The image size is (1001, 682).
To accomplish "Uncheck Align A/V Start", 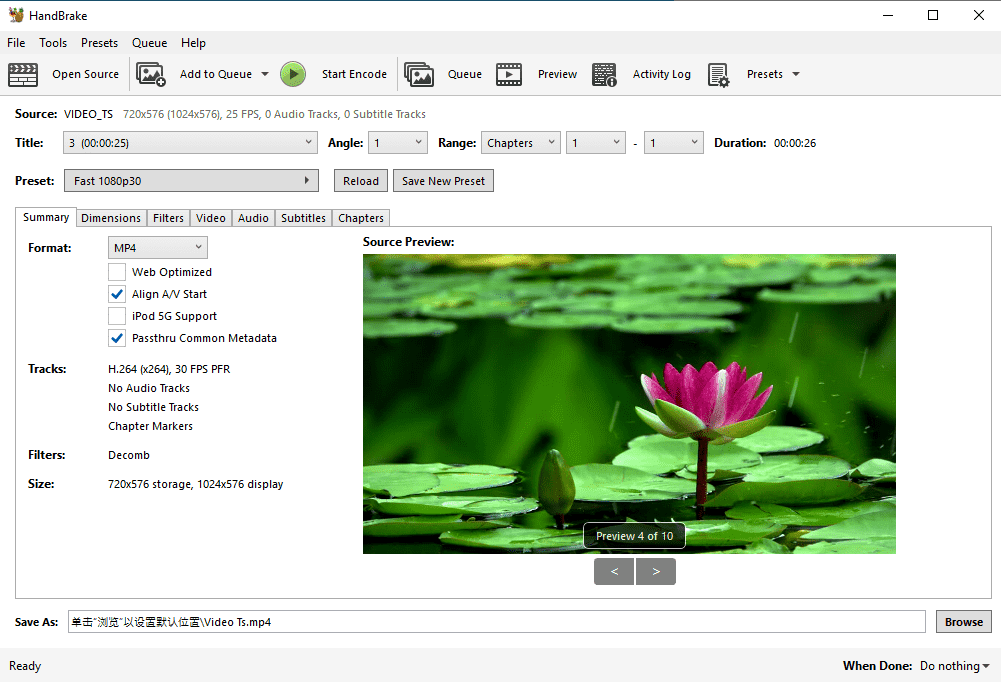I will 117,294.
